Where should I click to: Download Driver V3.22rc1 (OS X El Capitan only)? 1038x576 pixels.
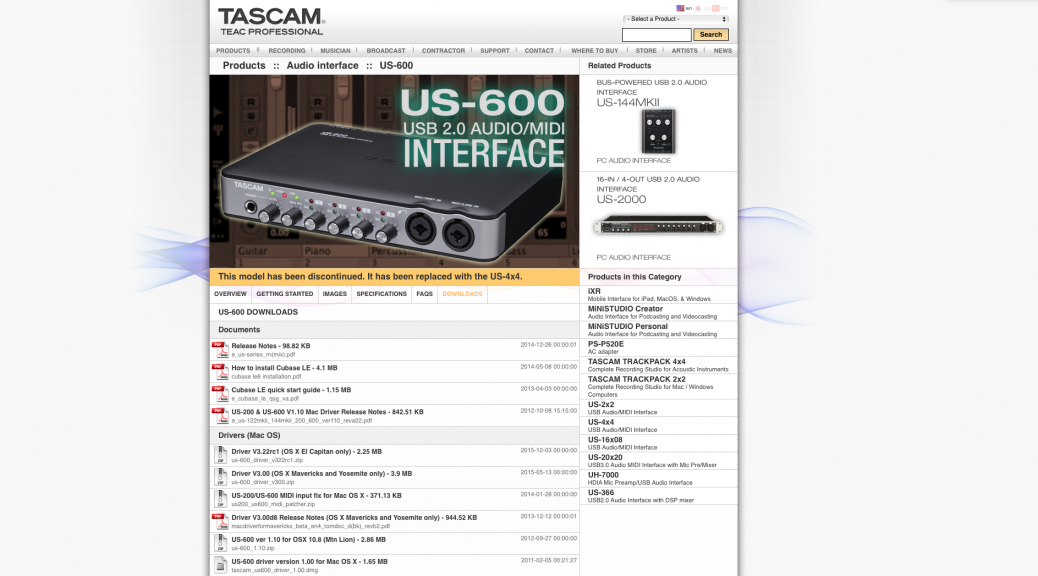[307, 452]
